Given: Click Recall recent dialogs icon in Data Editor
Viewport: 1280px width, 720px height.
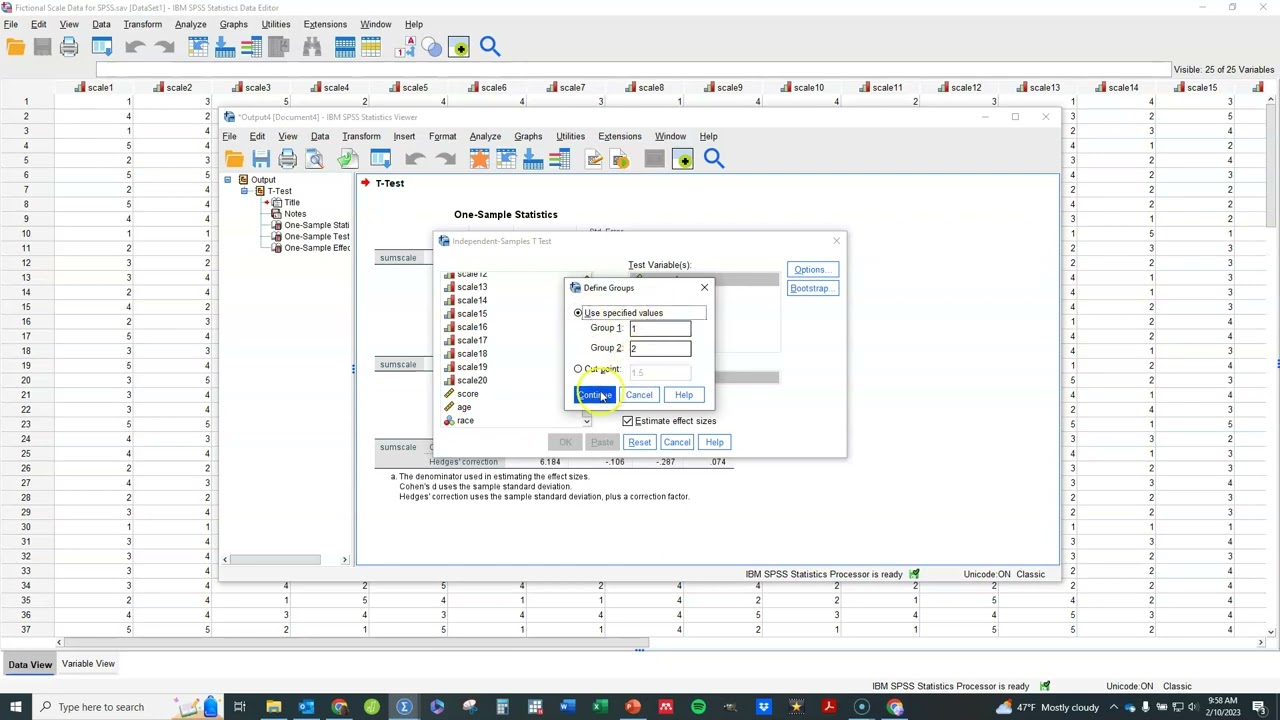Looking at the screenshot, I should [x=102, y=47].
